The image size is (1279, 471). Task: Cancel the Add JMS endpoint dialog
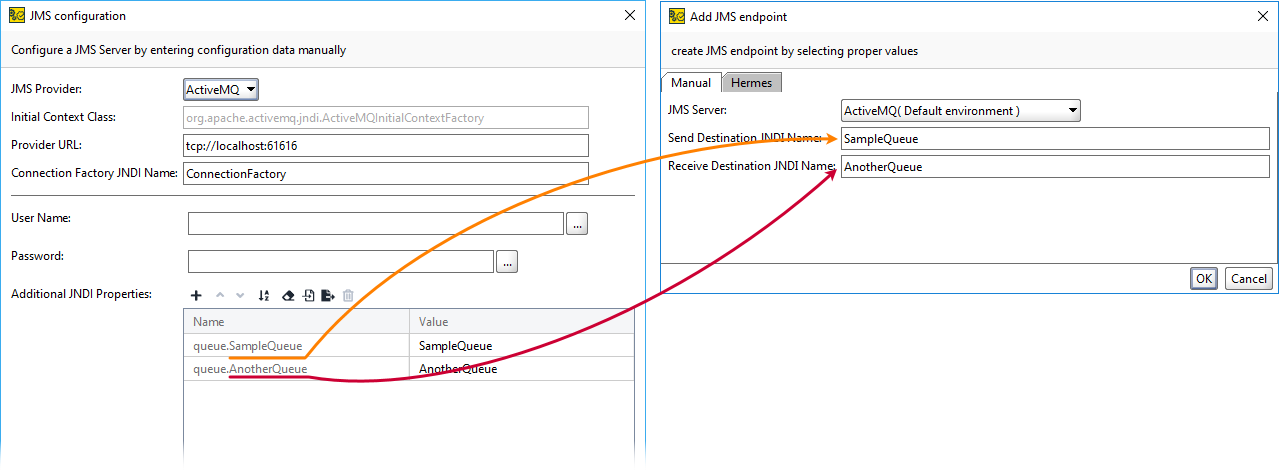pos(1249,279)
